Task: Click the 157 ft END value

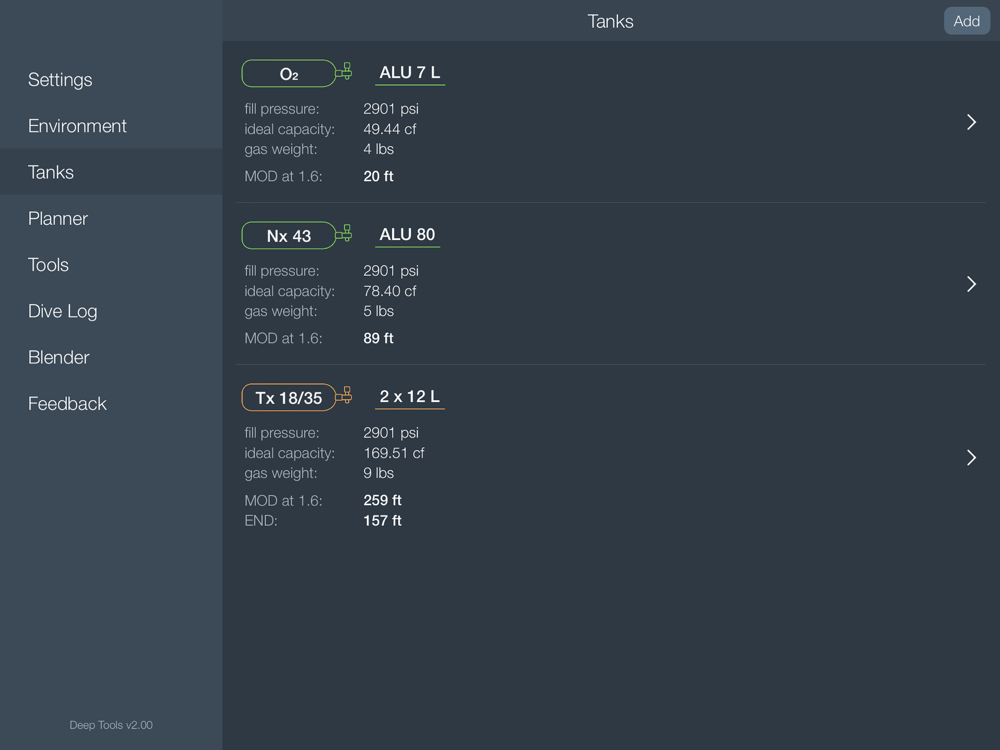Action: [x=382, y=521]
